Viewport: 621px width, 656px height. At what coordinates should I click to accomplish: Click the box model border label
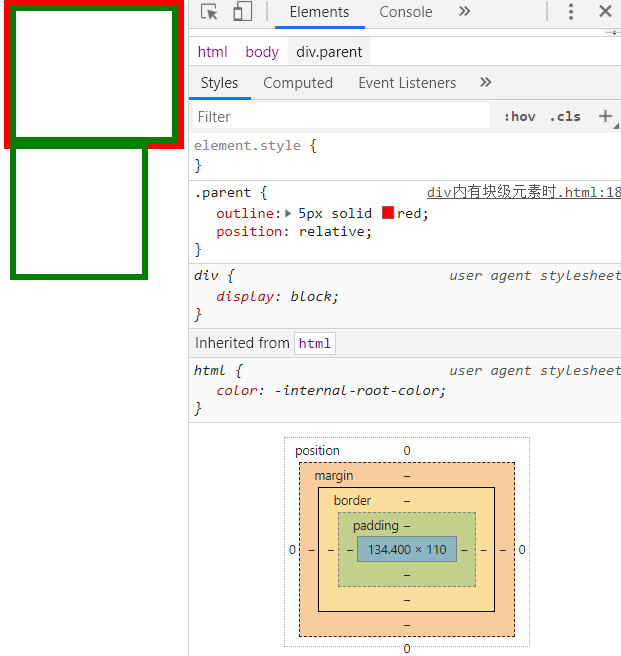point(352,500)
